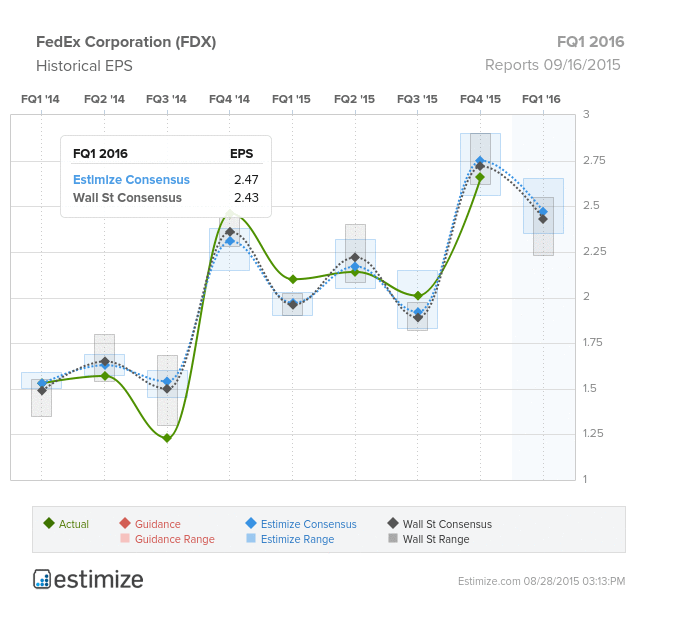Click the Wall St Range gray swatch

click(393, 538)
